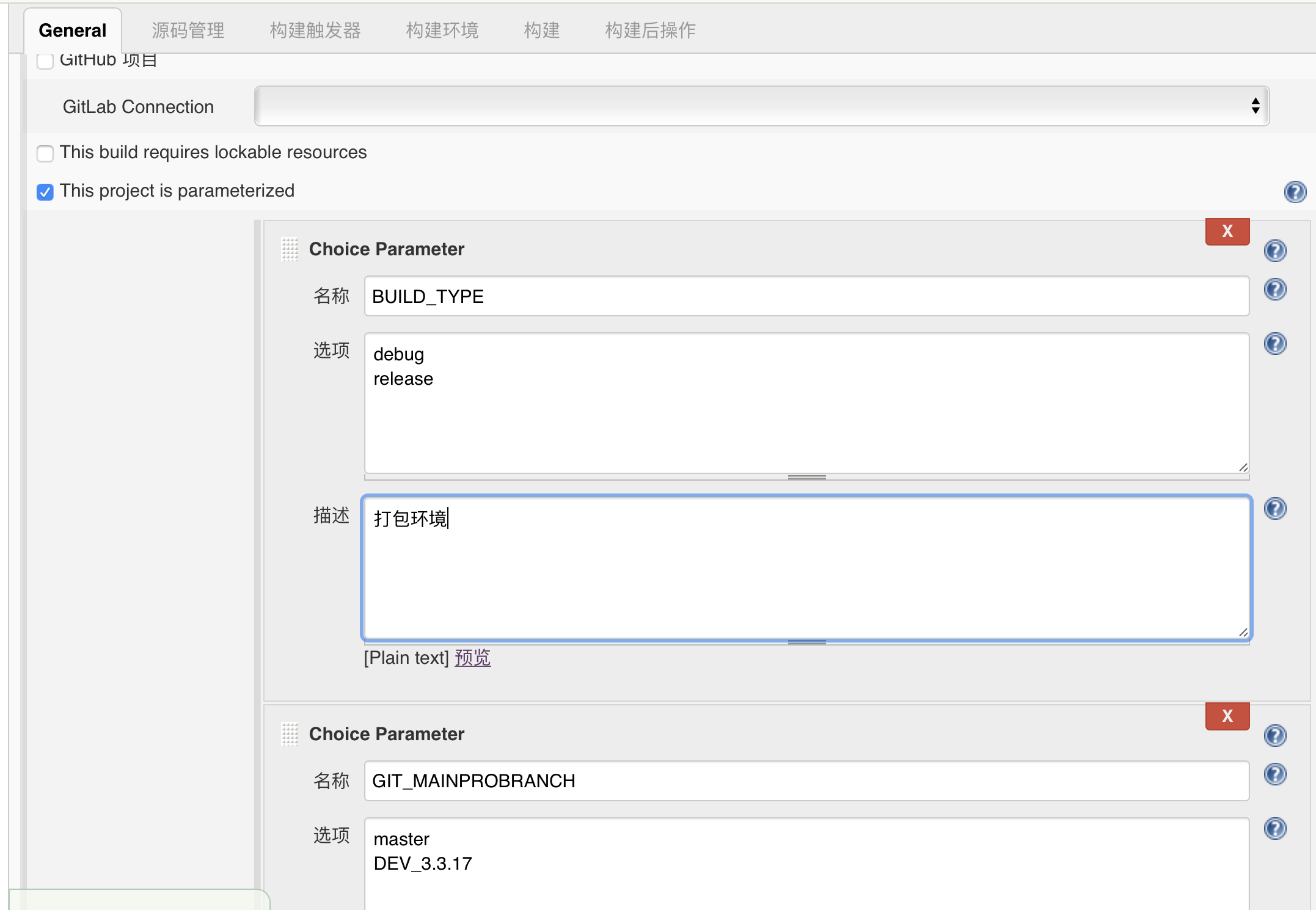
Task: Click help icon beside GIT_MAINPROBRANCH name field
Action: point(1274,774)
